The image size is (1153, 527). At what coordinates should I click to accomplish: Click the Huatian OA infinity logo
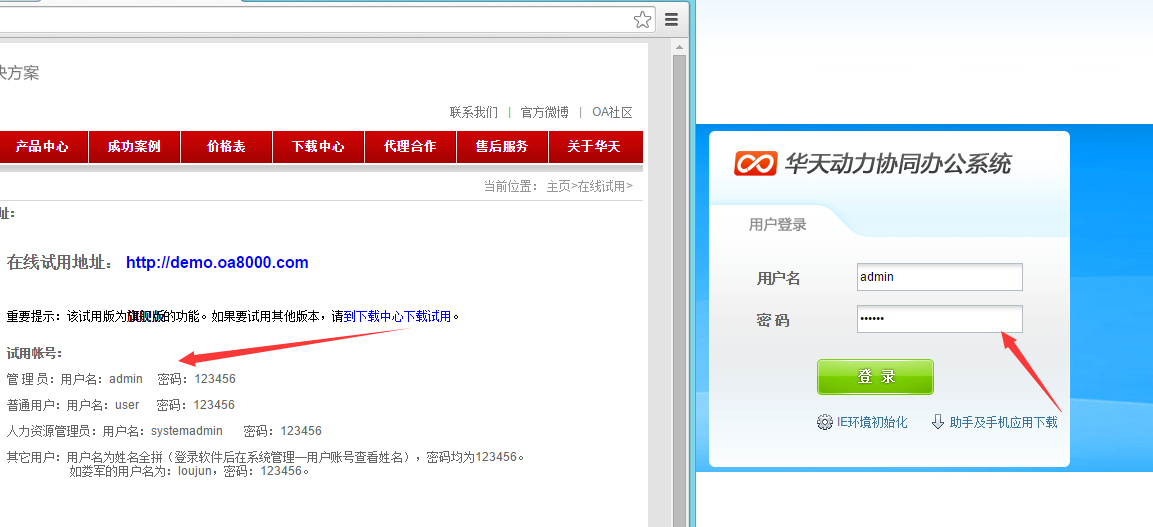click(x=755, y=163)
